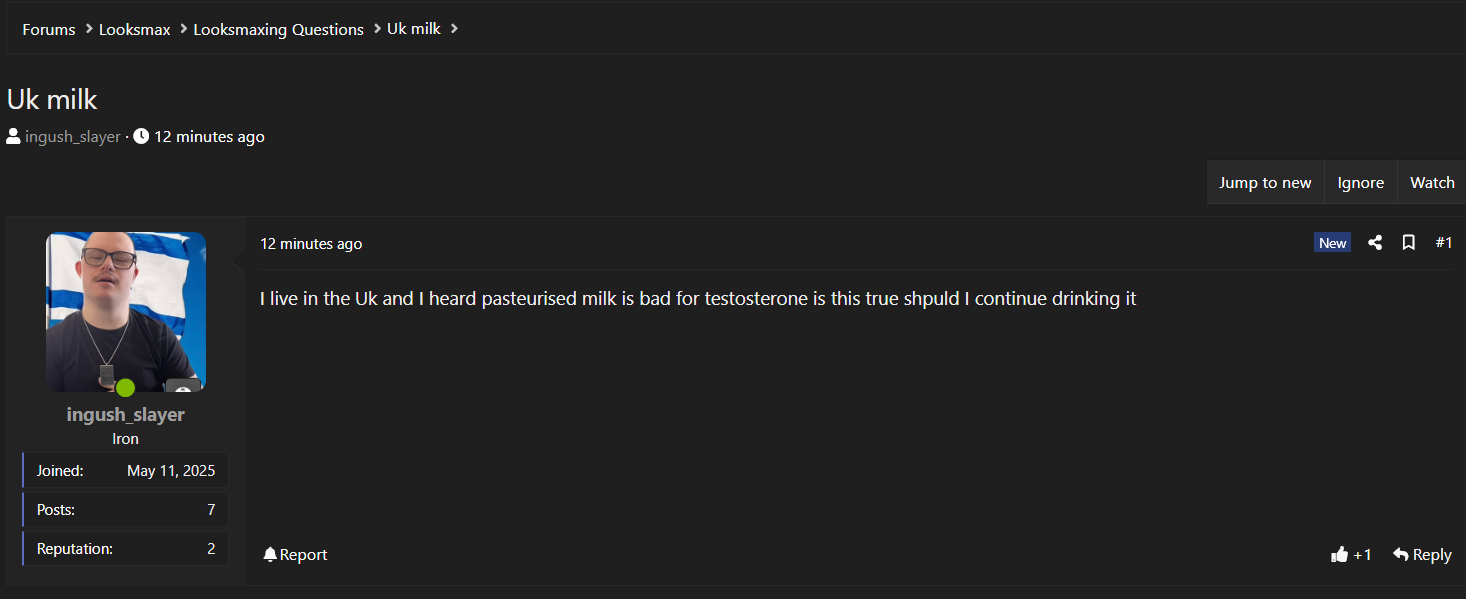This screenshot has height=599, width=1466.
Task: Click the user icon beside thread author
Action: pos(14,137)
